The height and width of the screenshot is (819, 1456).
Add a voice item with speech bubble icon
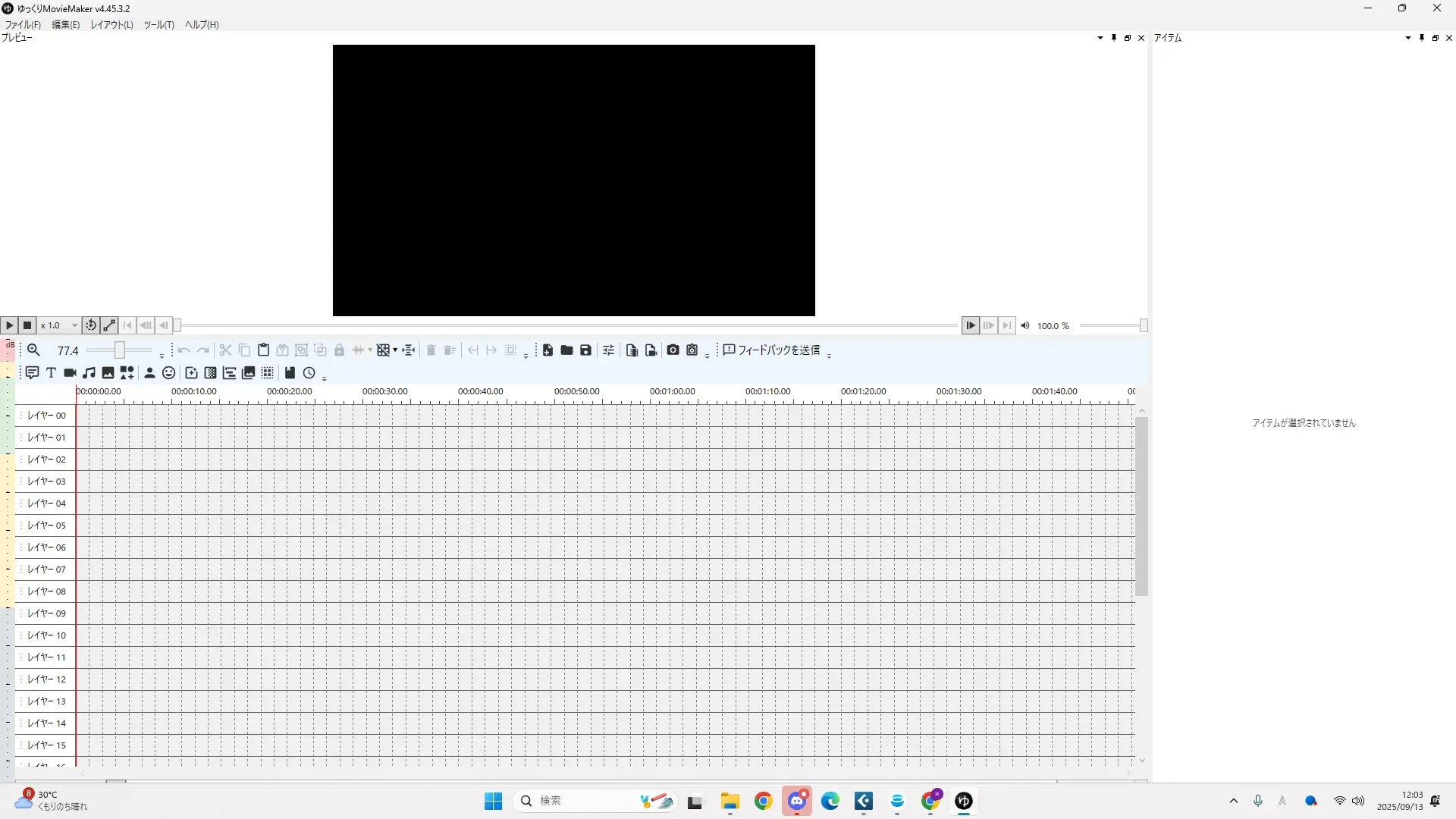[32, 372]
